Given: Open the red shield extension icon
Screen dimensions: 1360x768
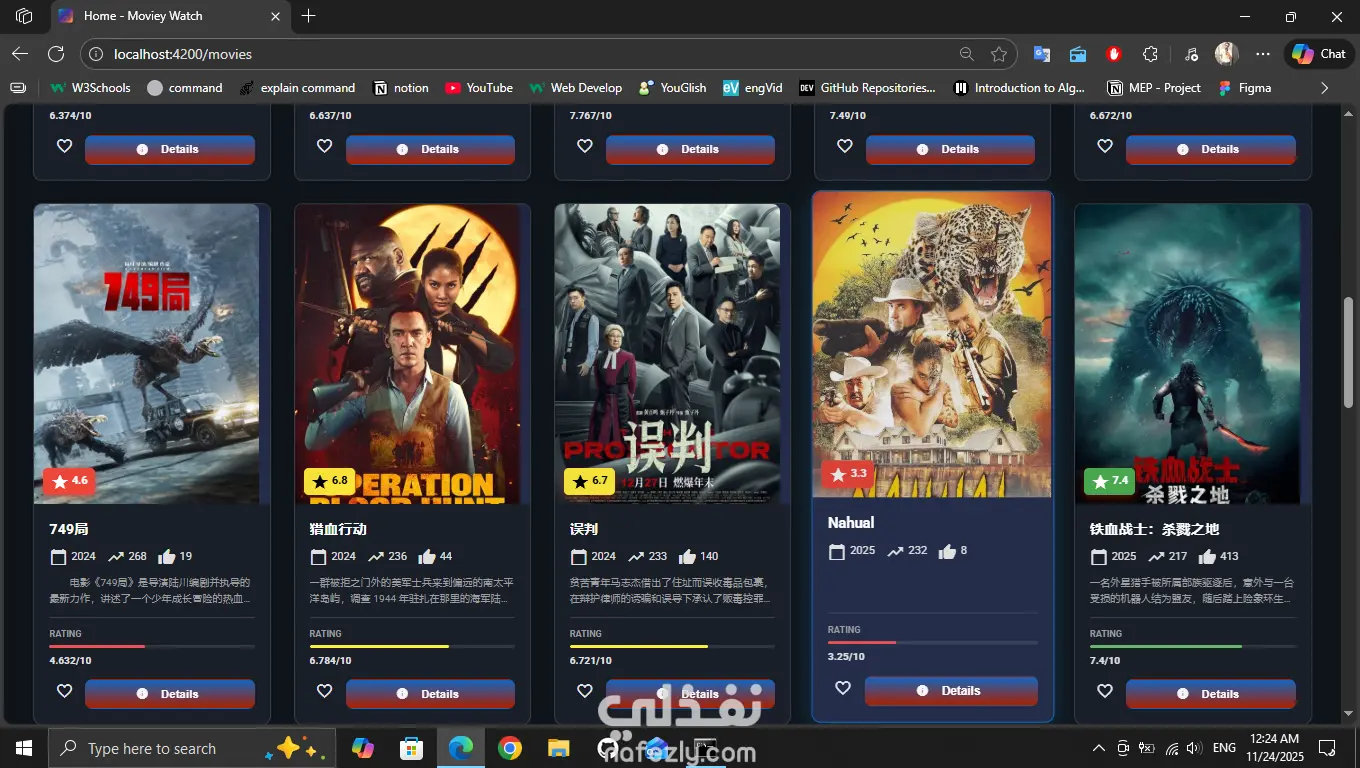Looking at the screenshot, I should pos(1114,54).
